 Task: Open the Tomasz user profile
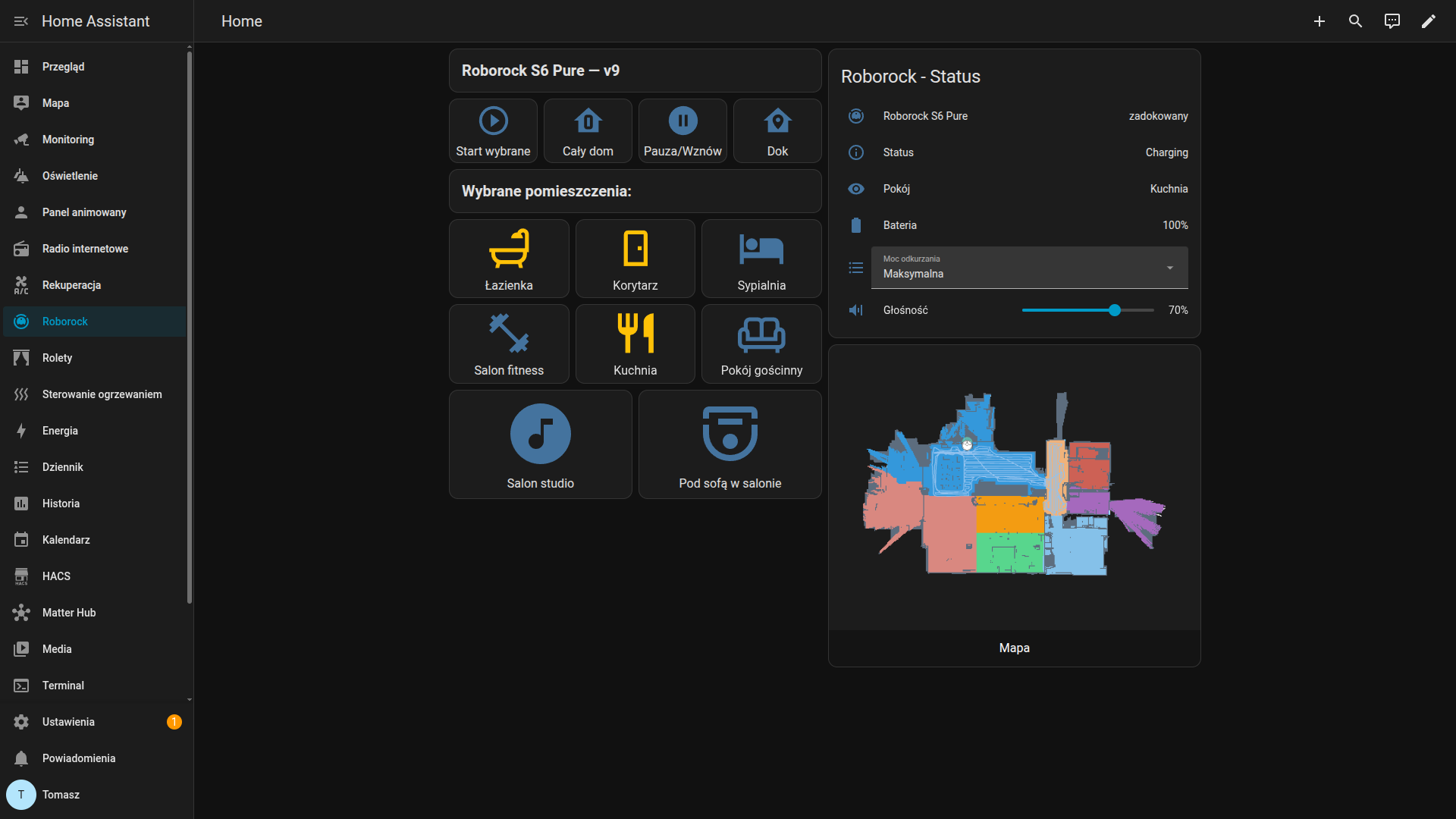[94, 795]
